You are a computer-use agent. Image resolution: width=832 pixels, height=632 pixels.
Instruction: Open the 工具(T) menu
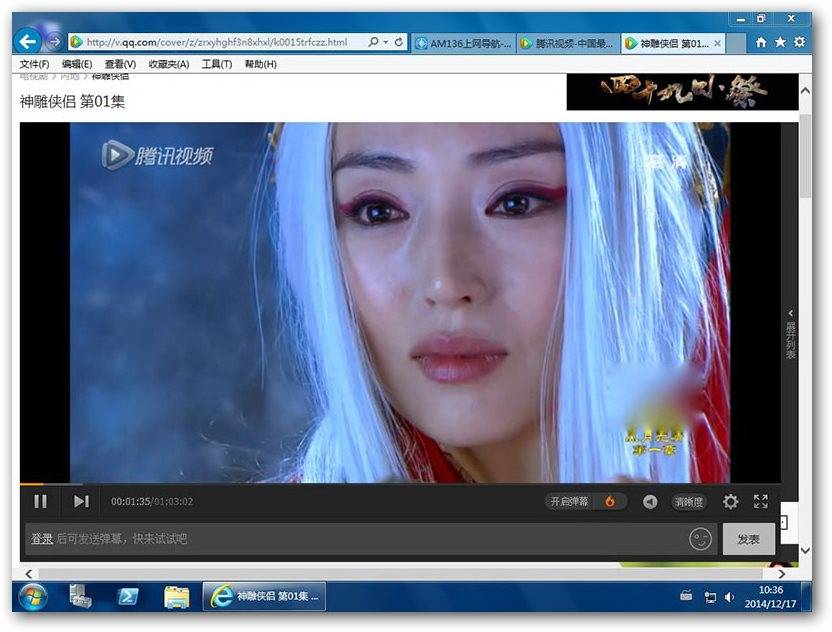coord(216,64)
